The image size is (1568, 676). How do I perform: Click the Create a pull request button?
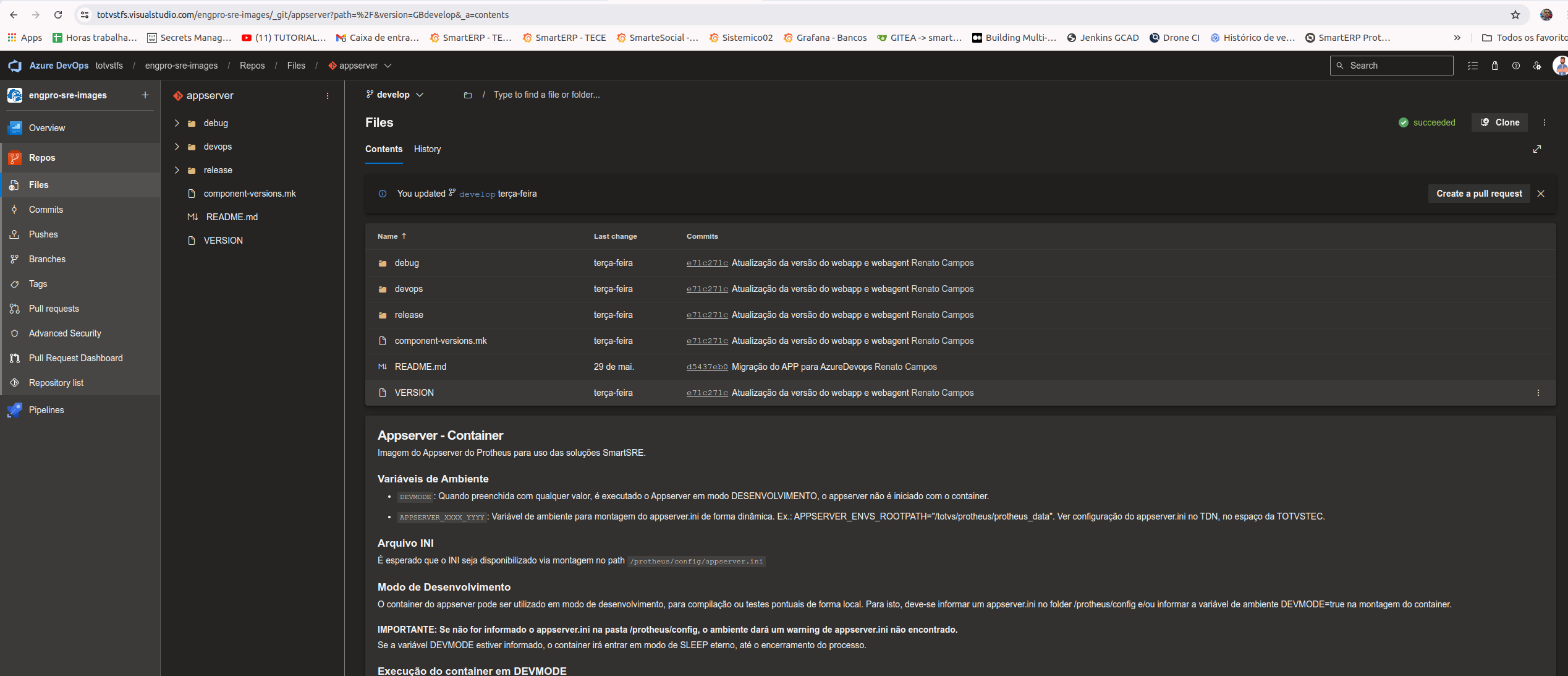1478,194
